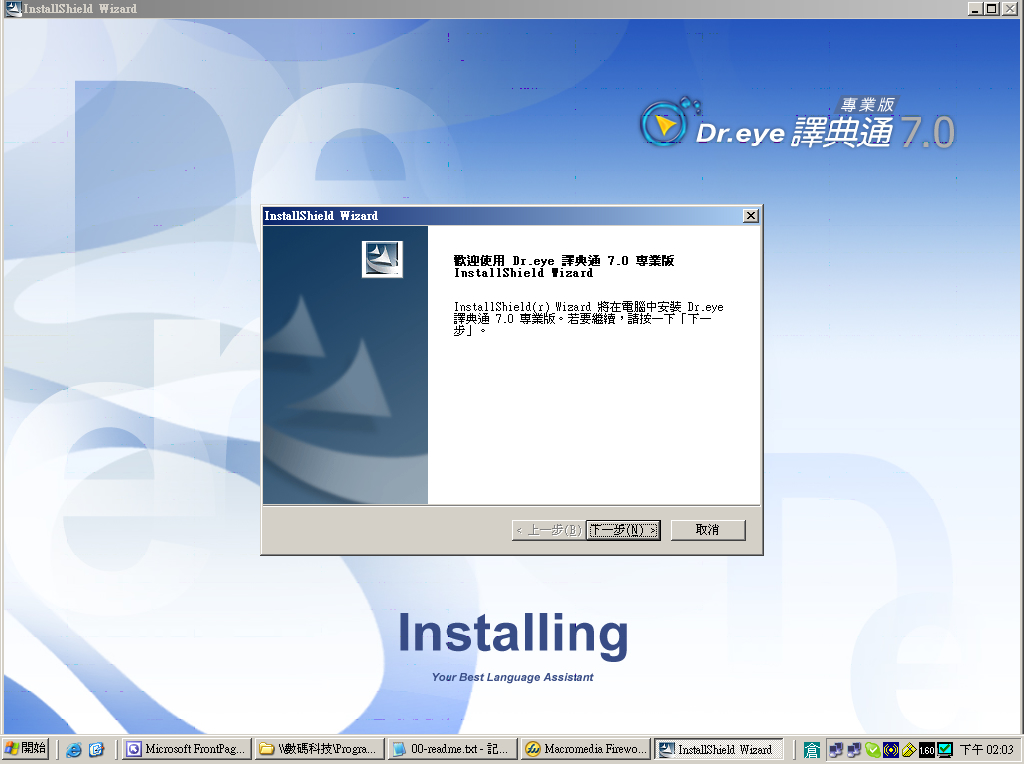Click the disabled Back (上一步) button
This screenshot has height=768, width=1024.
click(x=549, y=530)
